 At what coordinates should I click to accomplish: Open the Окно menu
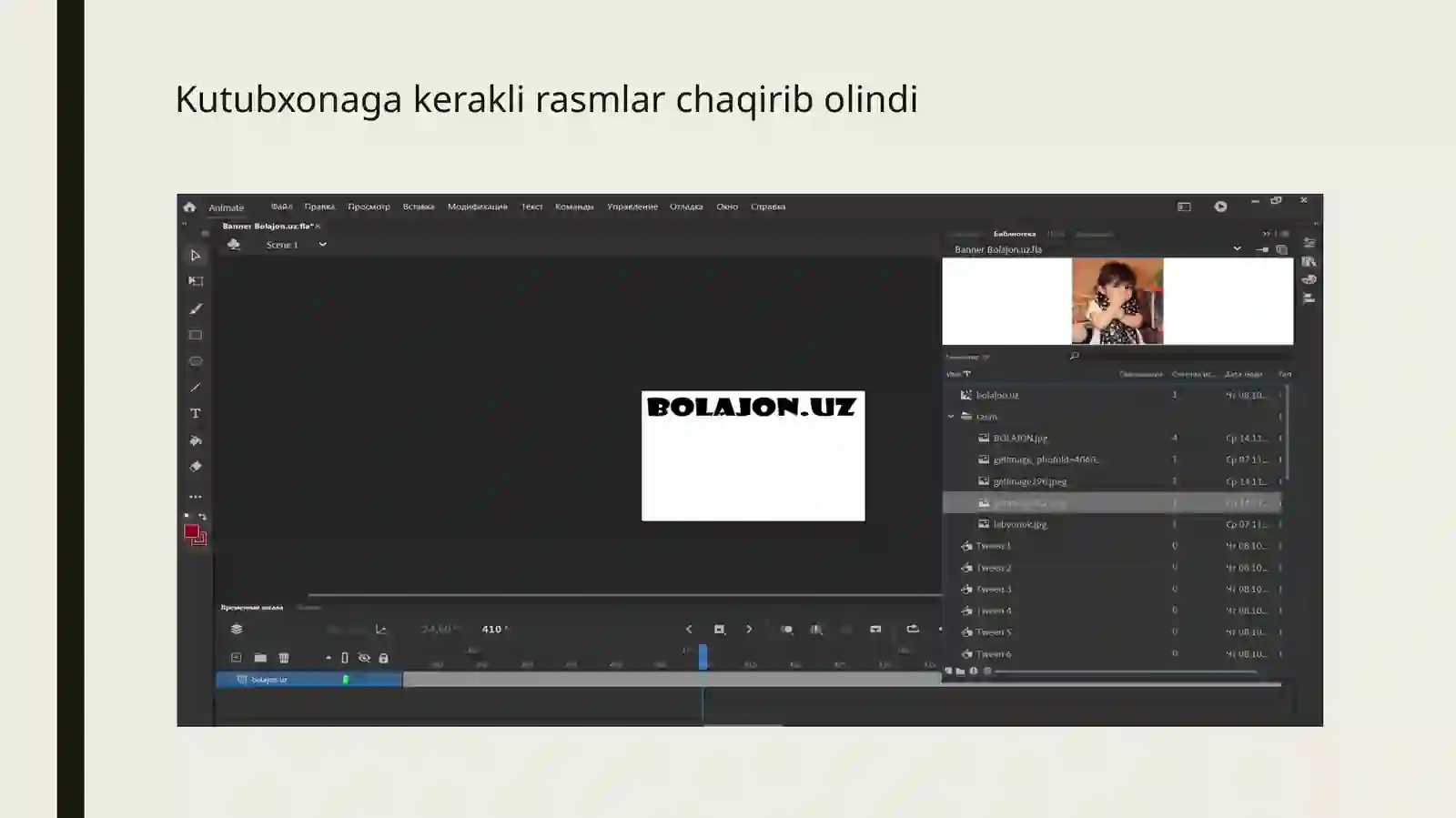click(x=727, y=207)
